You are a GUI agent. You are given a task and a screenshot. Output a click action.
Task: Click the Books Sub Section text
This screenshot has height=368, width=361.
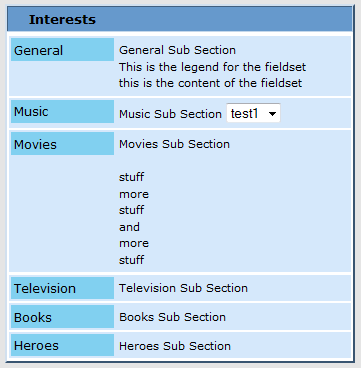172,317
